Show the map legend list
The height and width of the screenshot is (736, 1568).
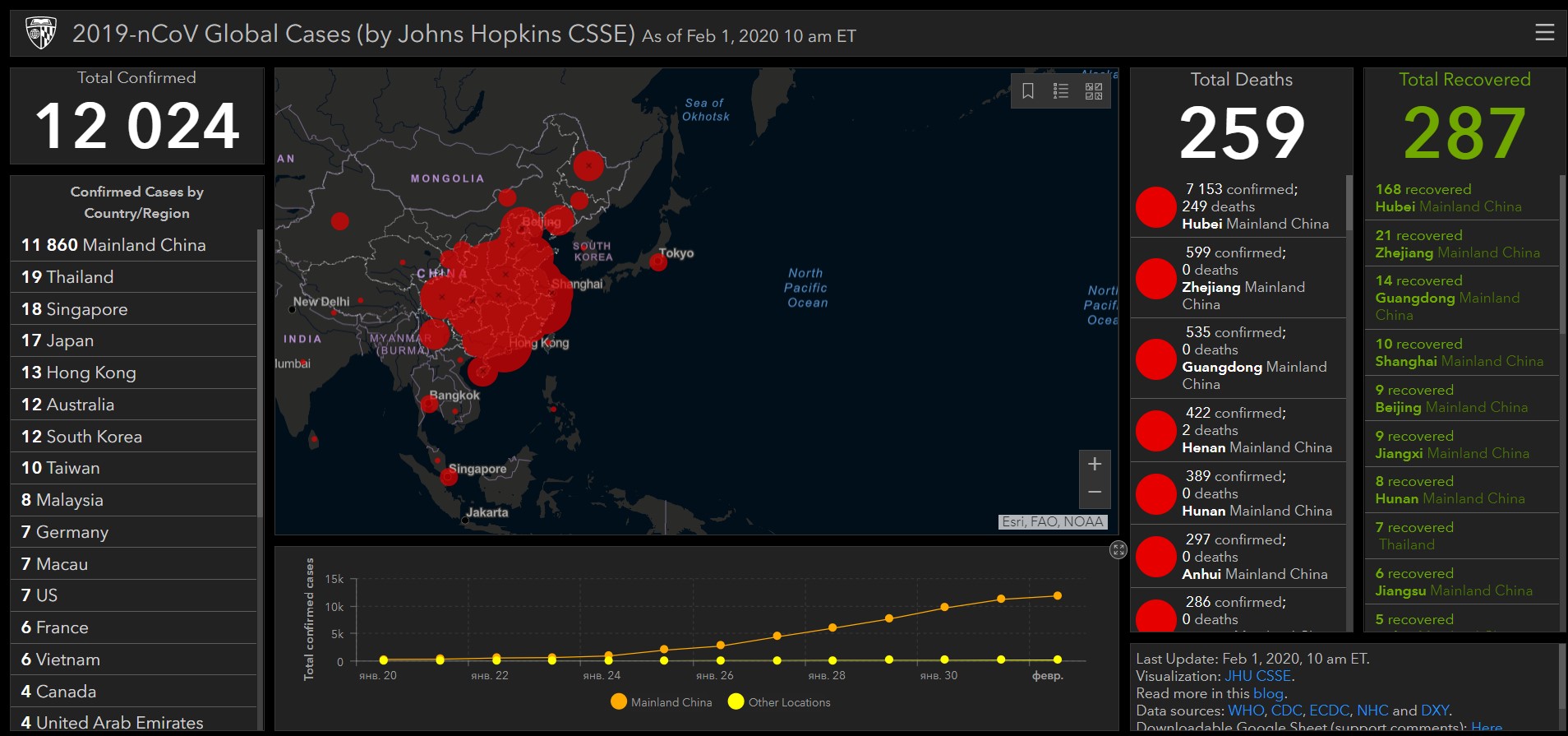(x=1061, y=91)
